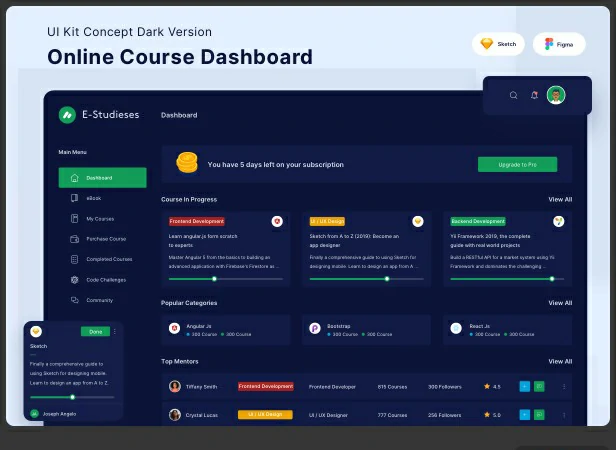
Task: Click the green message button for Tiffany Smith
Action: coord(539,386)
